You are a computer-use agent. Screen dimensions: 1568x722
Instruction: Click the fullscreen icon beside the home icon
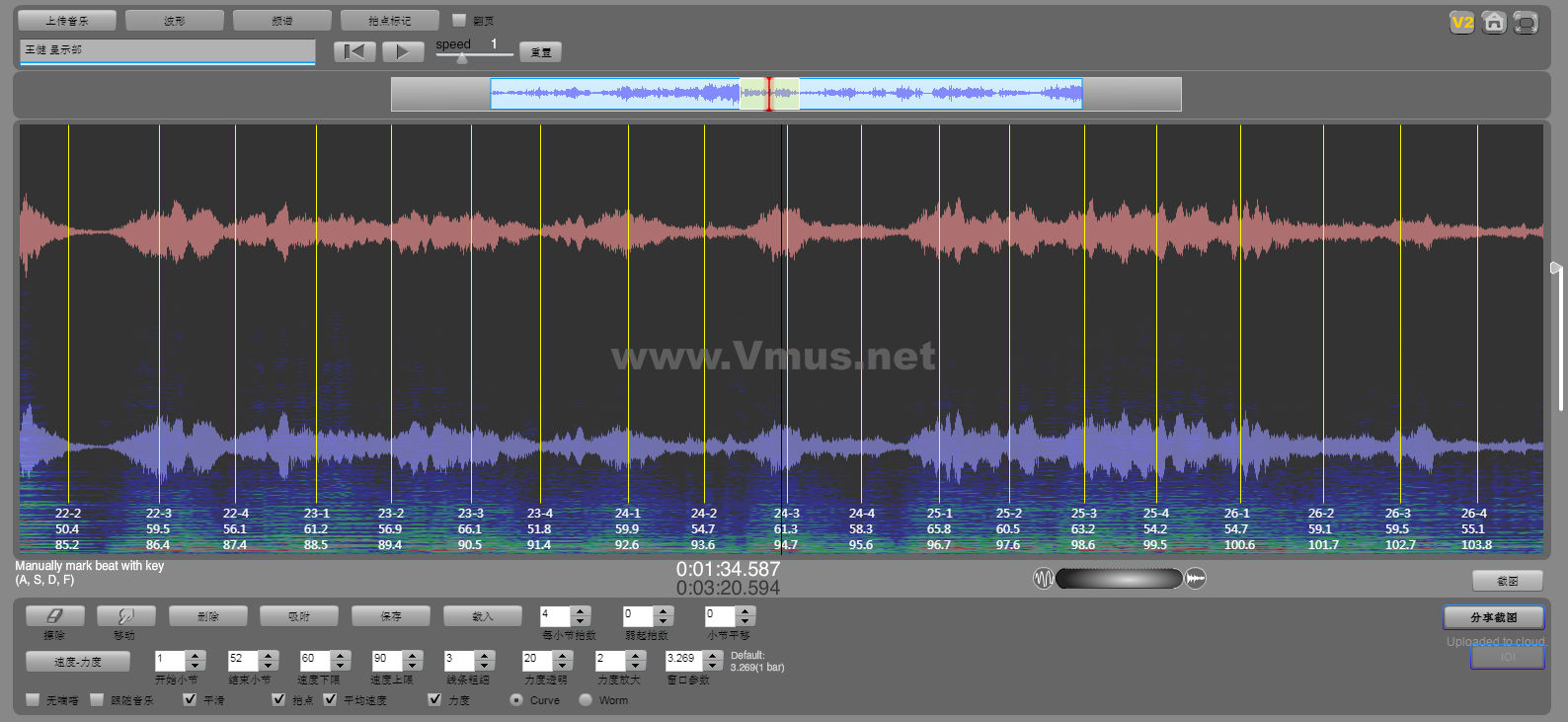click(x=1526, y=23)
